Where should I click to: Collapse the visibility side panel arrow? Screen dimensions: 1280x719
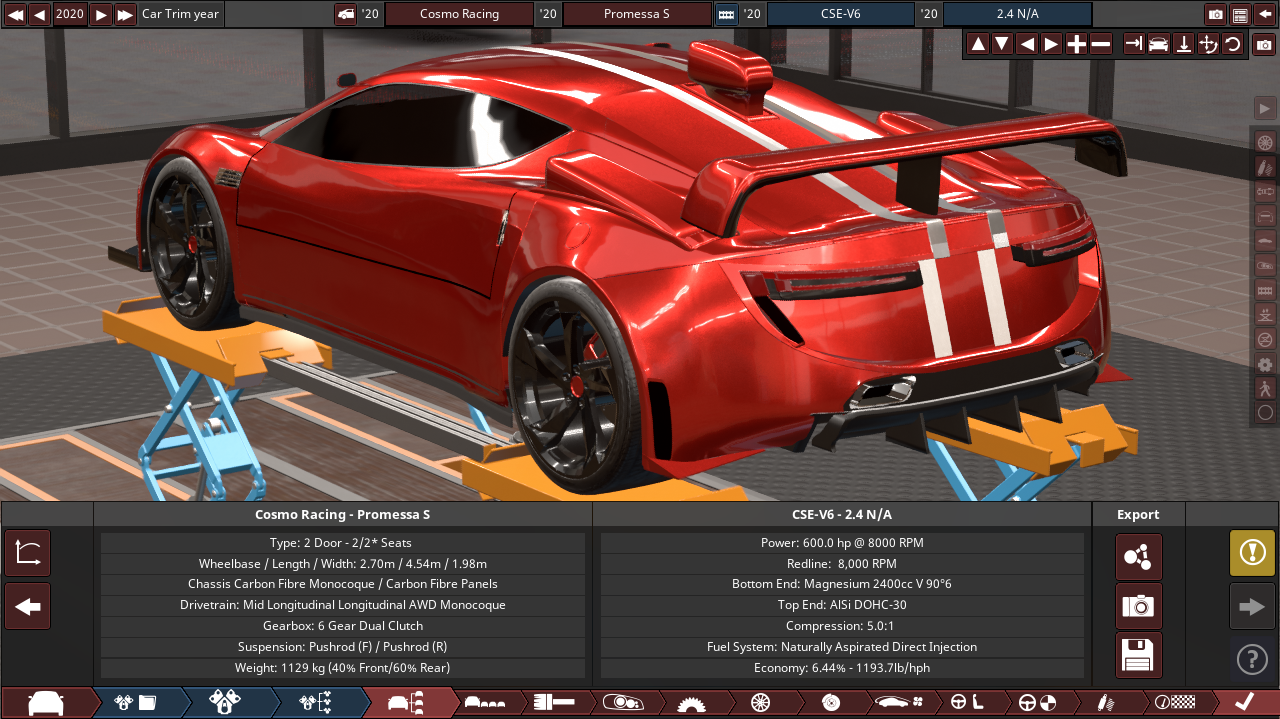click(1265, 108)
